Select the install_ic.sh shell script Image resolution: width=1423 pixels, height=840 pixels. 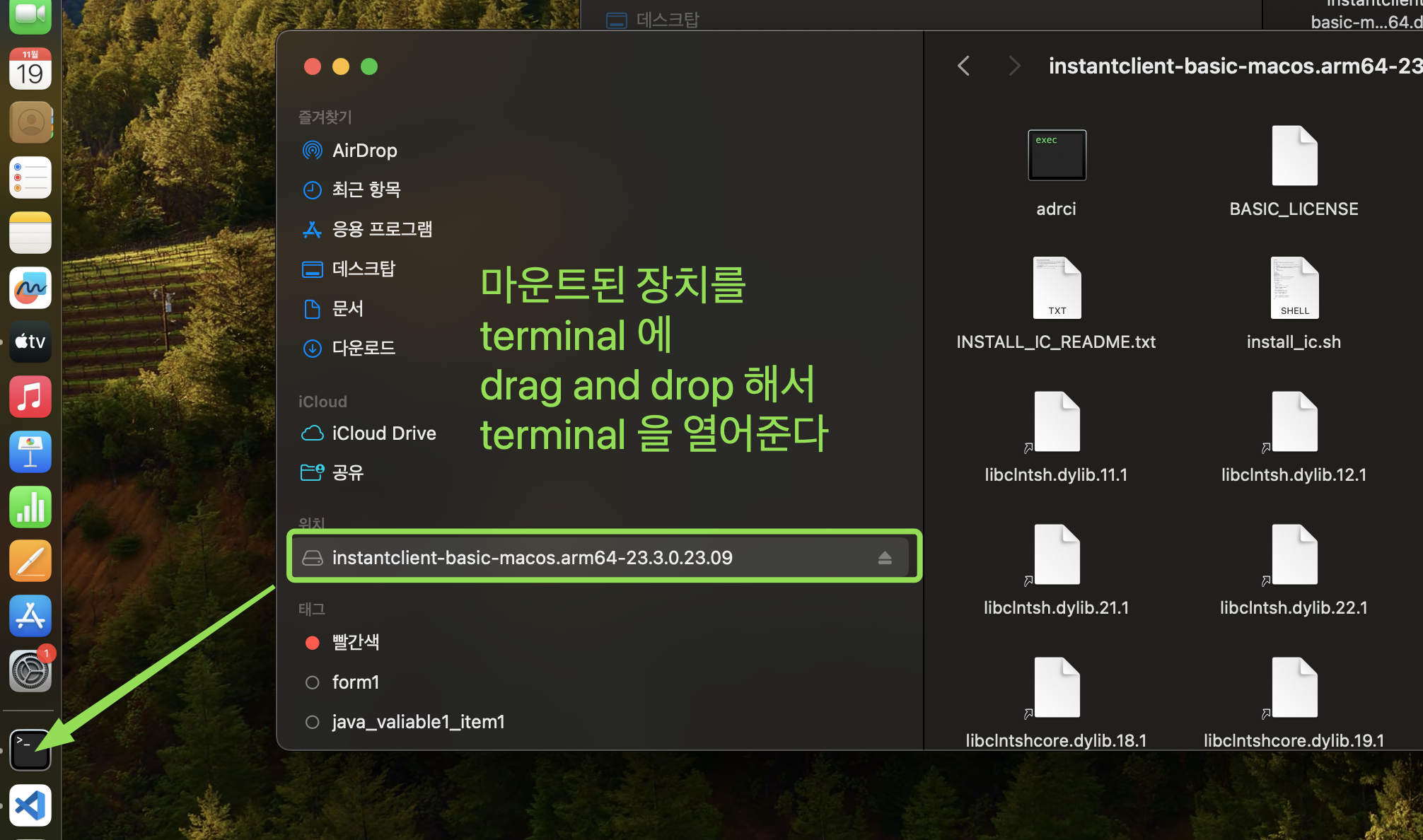pos(1294,288)
